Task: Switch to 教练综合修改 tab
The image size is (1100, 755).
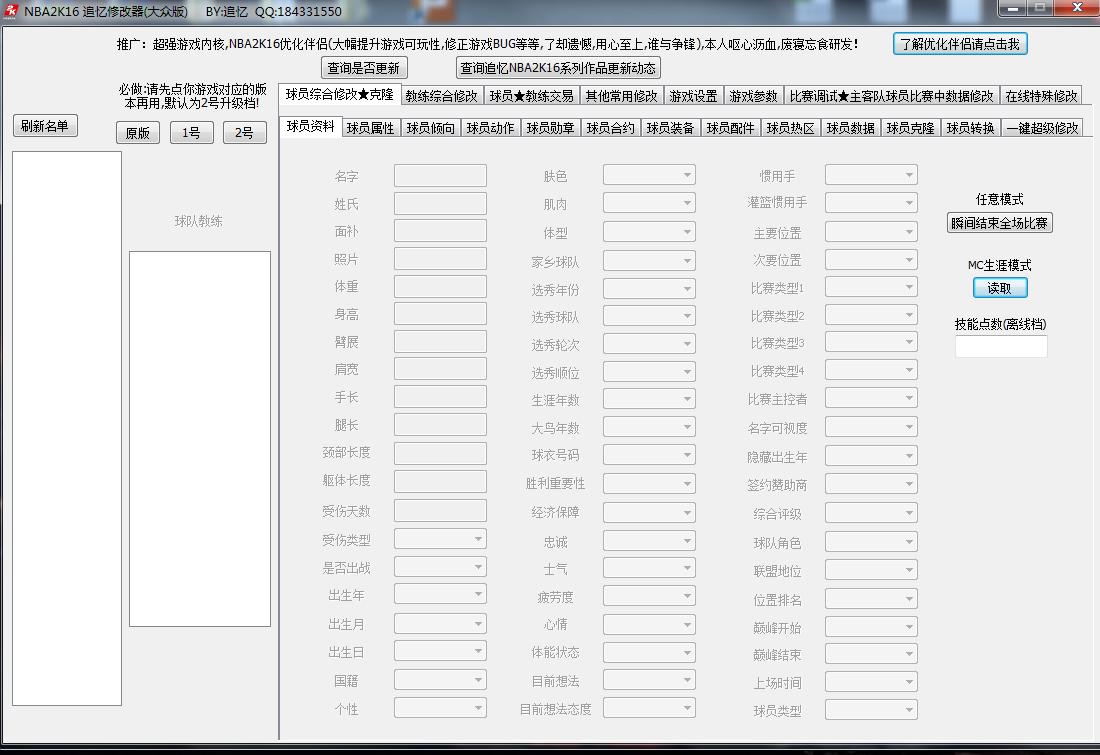Action: coord(442,95)
